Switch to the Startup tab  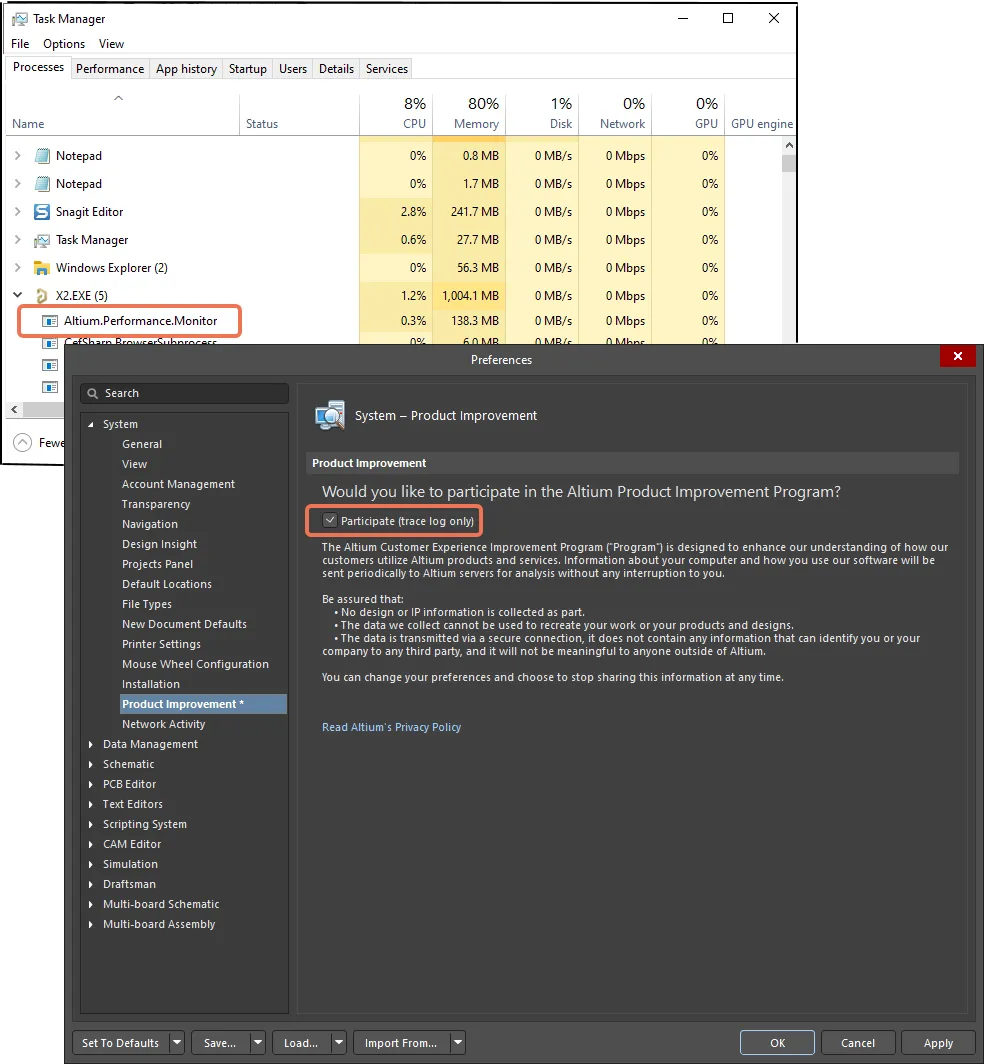tap(248, 69)
